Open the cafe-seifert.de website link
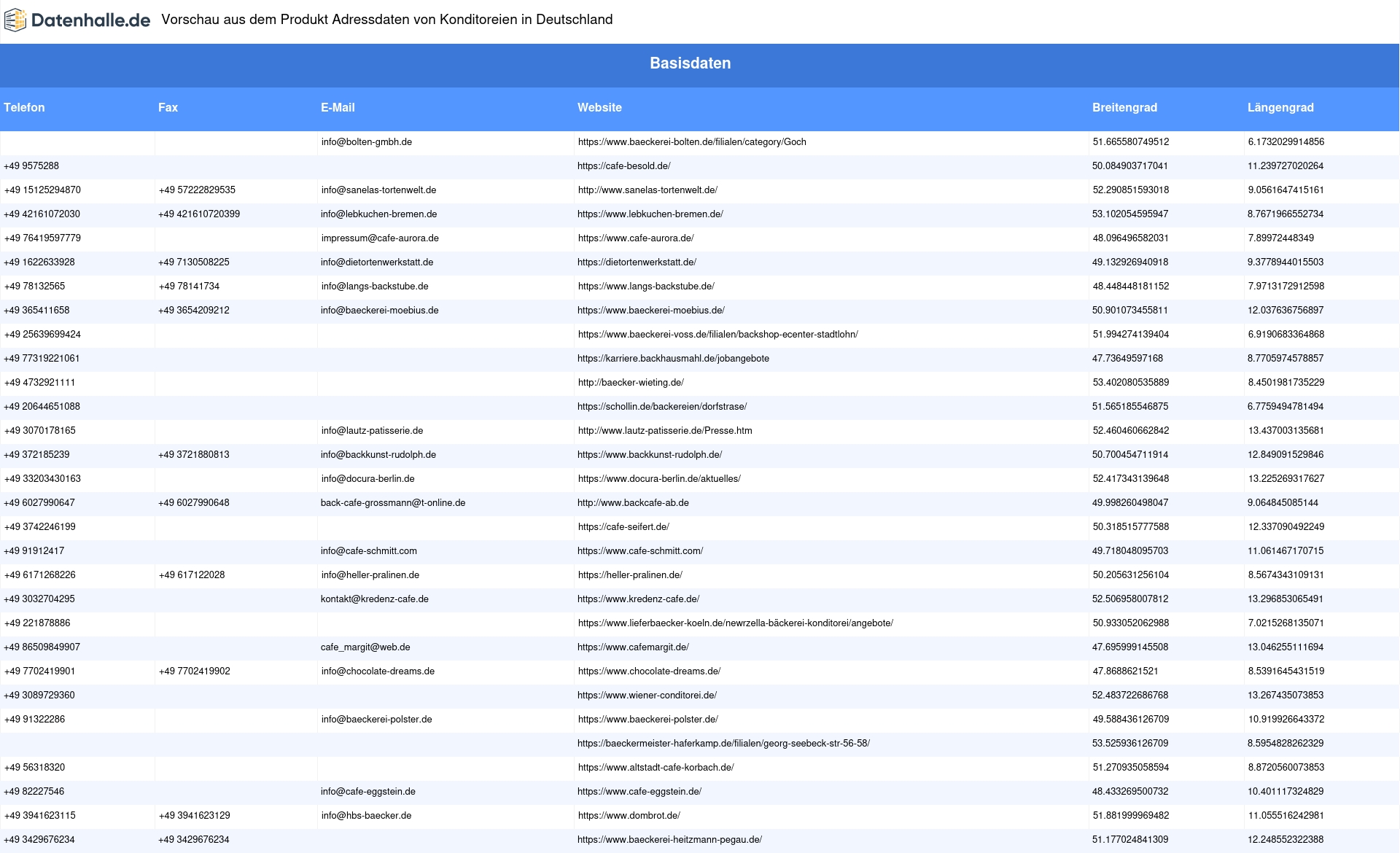This screenshot has height=853, width=1400. 623,527
